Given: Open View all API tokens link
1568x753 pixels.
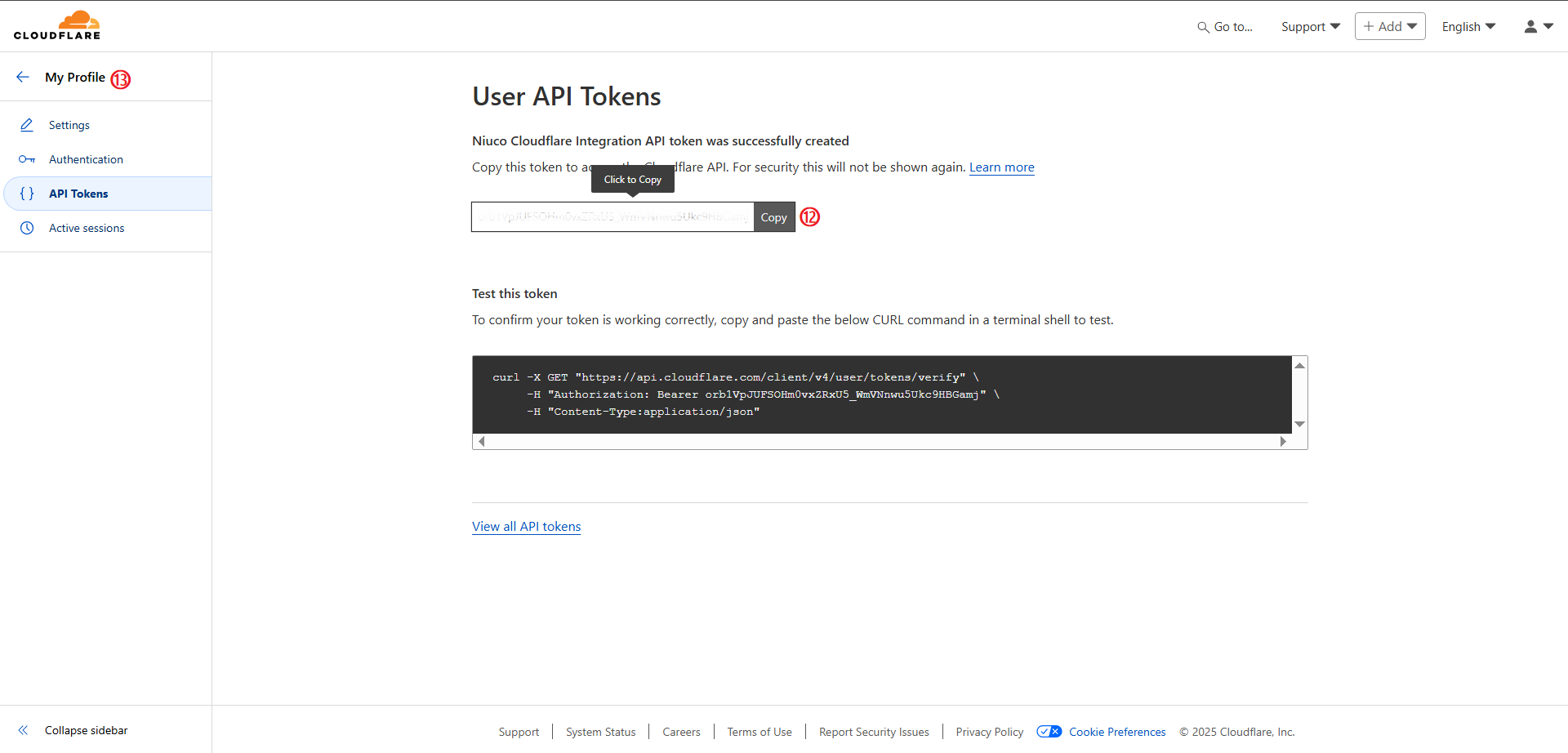Looking at the screenshot, I should tap(527, 527).
